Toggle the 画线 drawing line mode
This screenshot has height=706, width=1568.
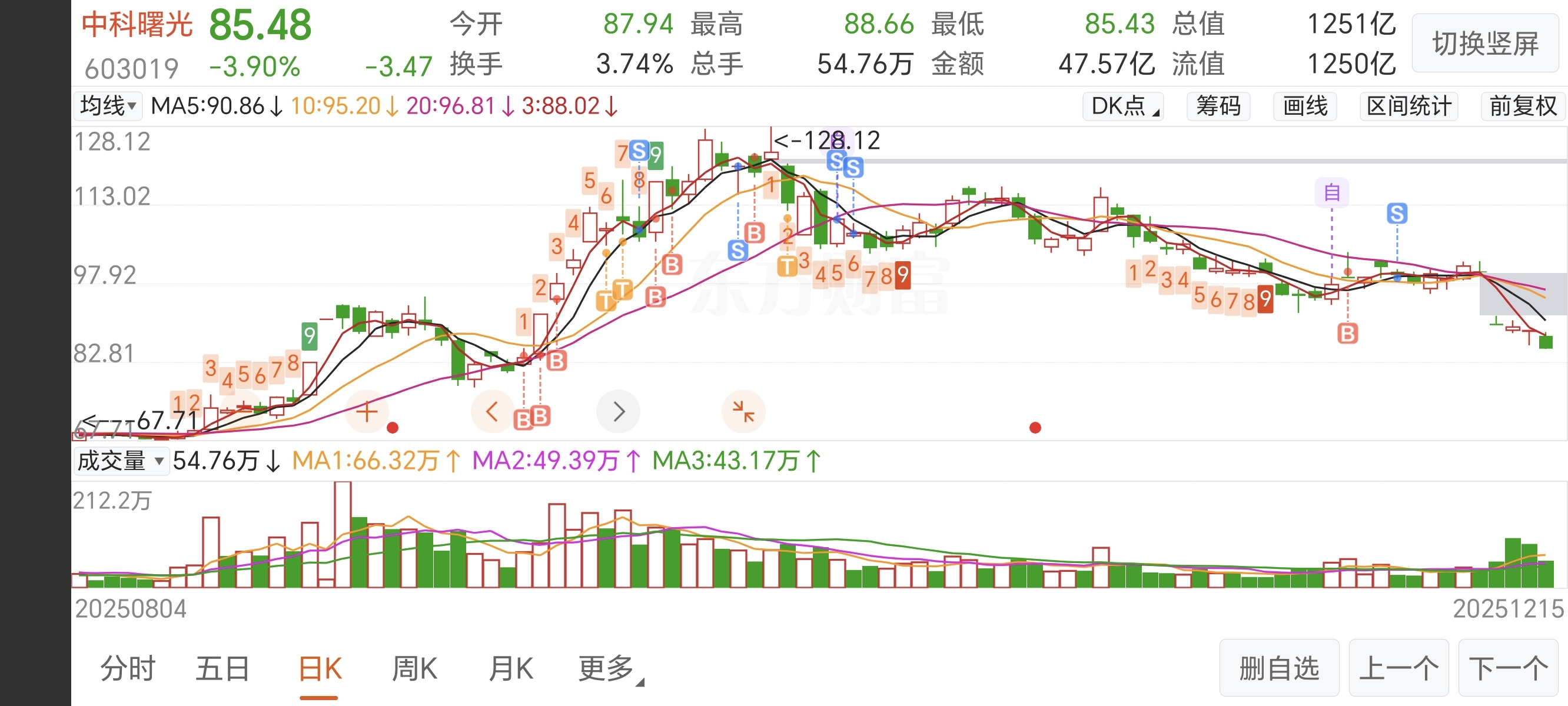click(x=1304, y=106)
